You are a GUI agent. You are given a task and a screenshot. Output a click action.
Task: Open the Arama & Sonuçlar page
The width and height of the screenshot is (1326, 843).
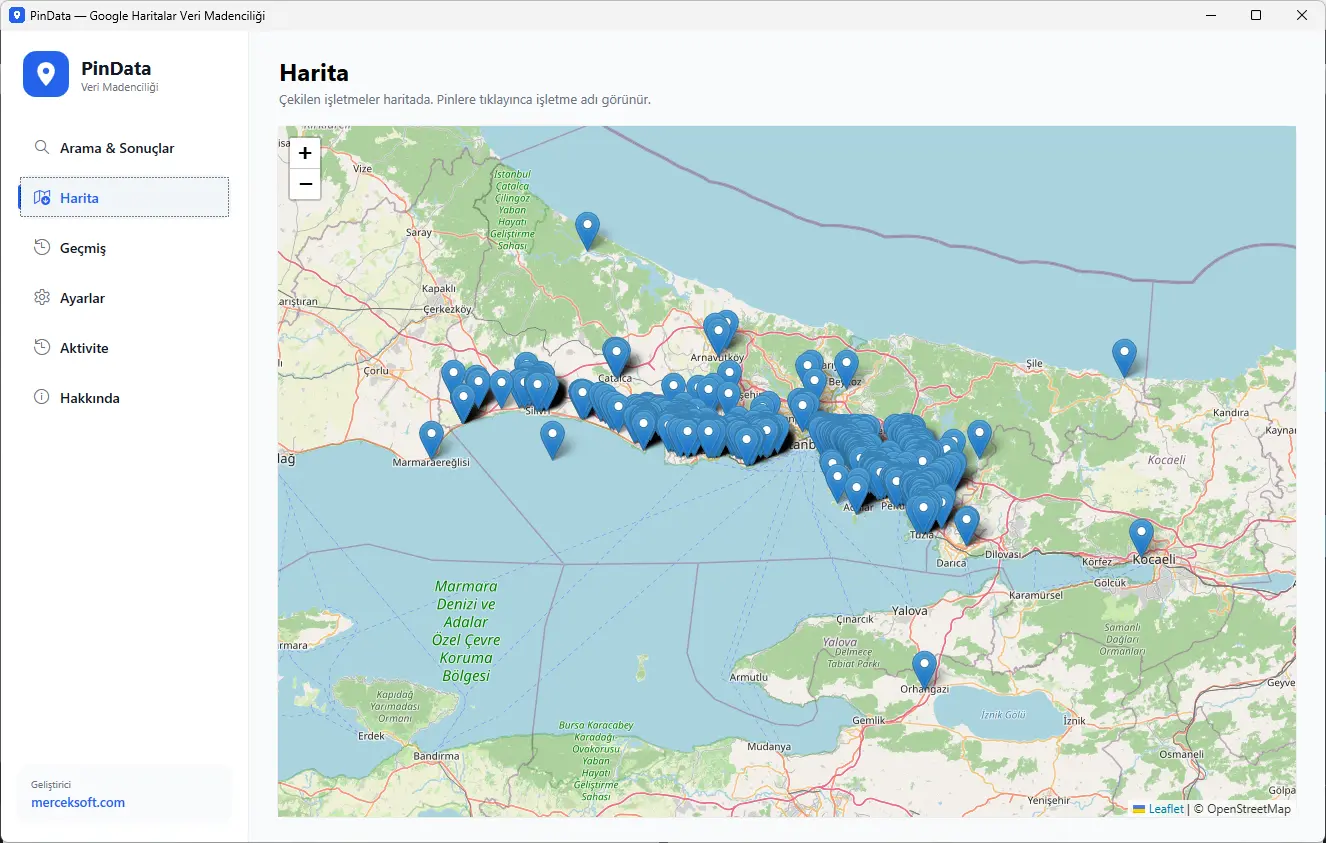[x=124, y=148]
